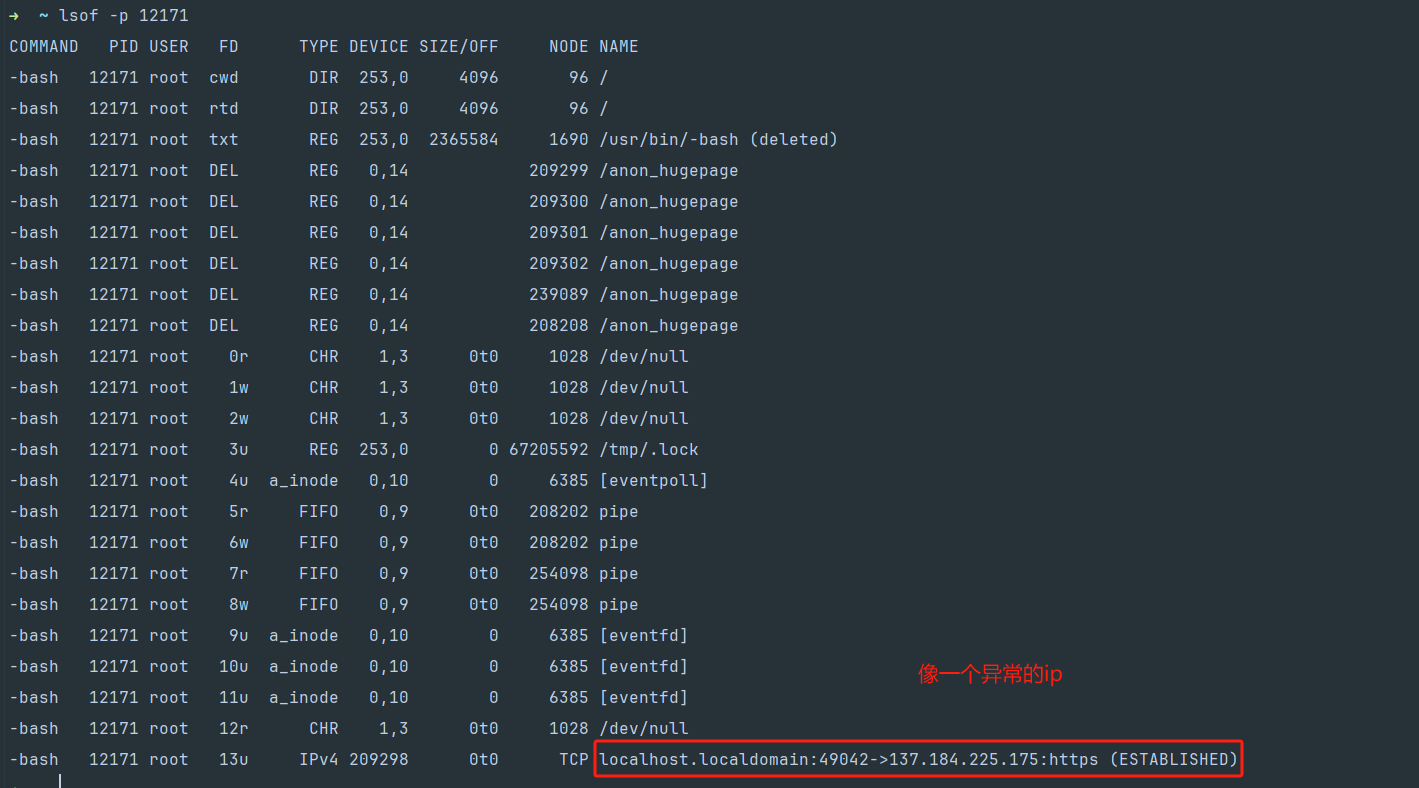Click the size value 2365584

pyautogui.click(x=464, y=140)
